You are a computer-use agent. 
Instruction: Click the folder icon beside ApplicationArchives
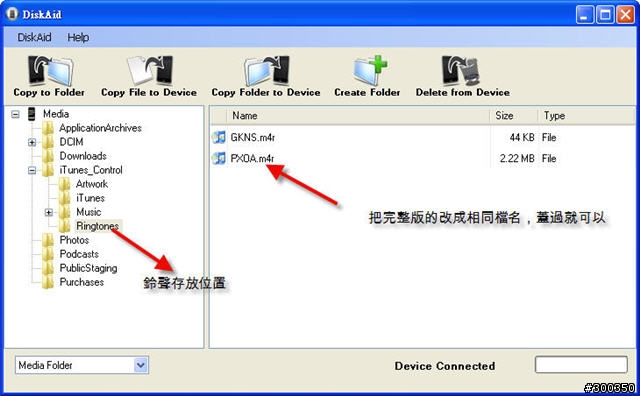[x=48, y=128]
